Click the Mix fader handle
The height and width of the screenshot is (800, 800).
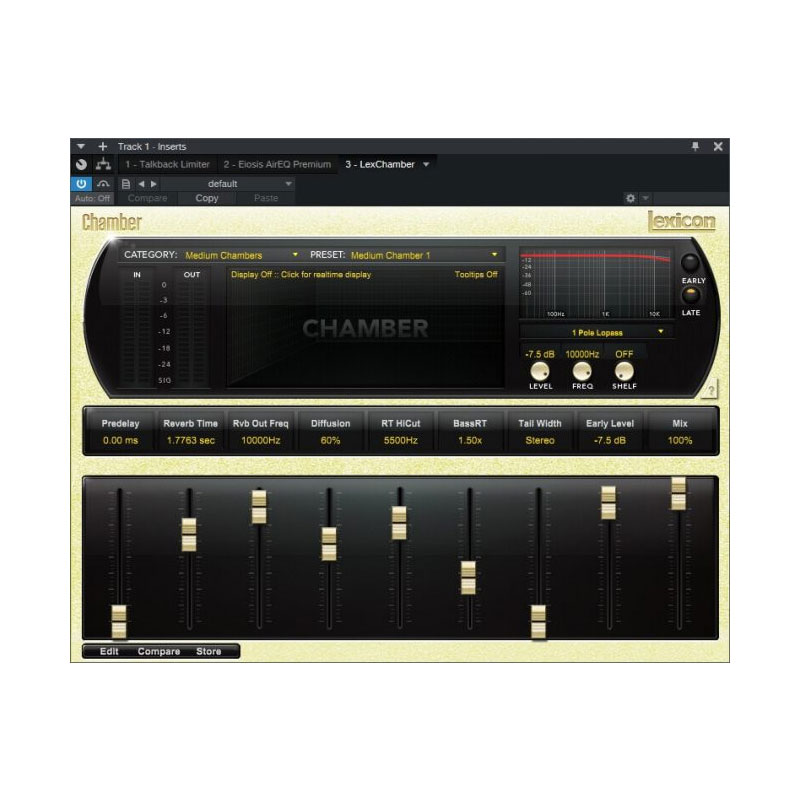[678, 493]
